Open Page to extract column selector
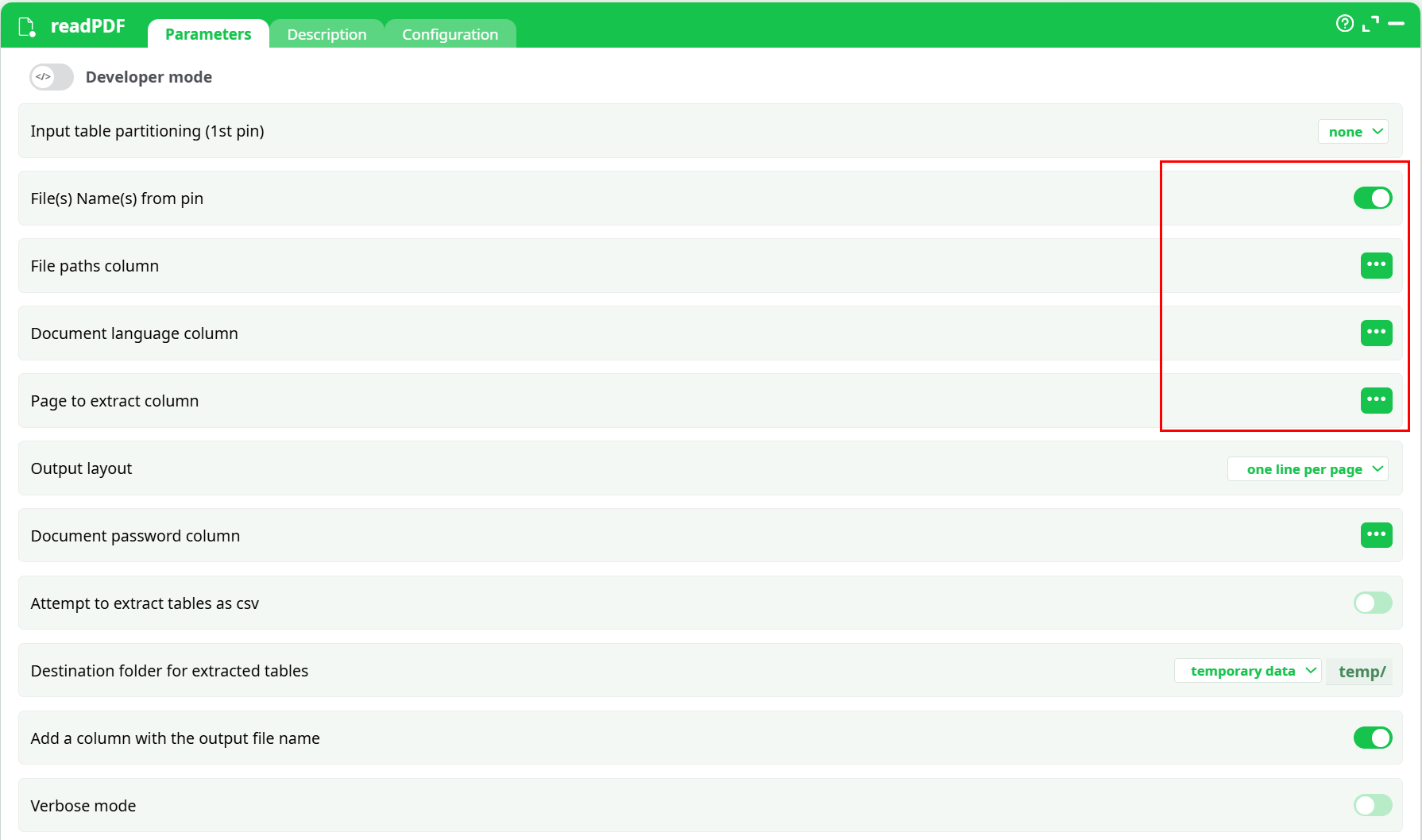Viewport: 1422px width, 840px height. tap(1376, 400)
